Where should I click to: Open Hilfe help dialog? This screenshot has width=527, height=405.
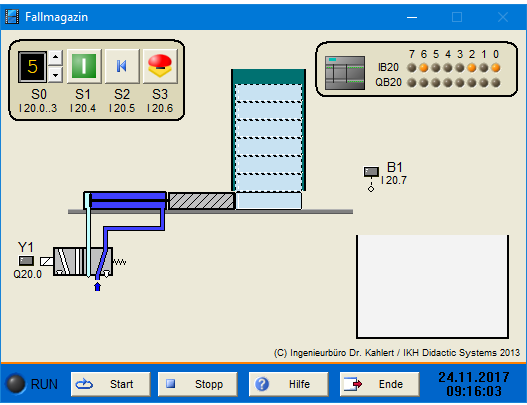pos(289,384)
